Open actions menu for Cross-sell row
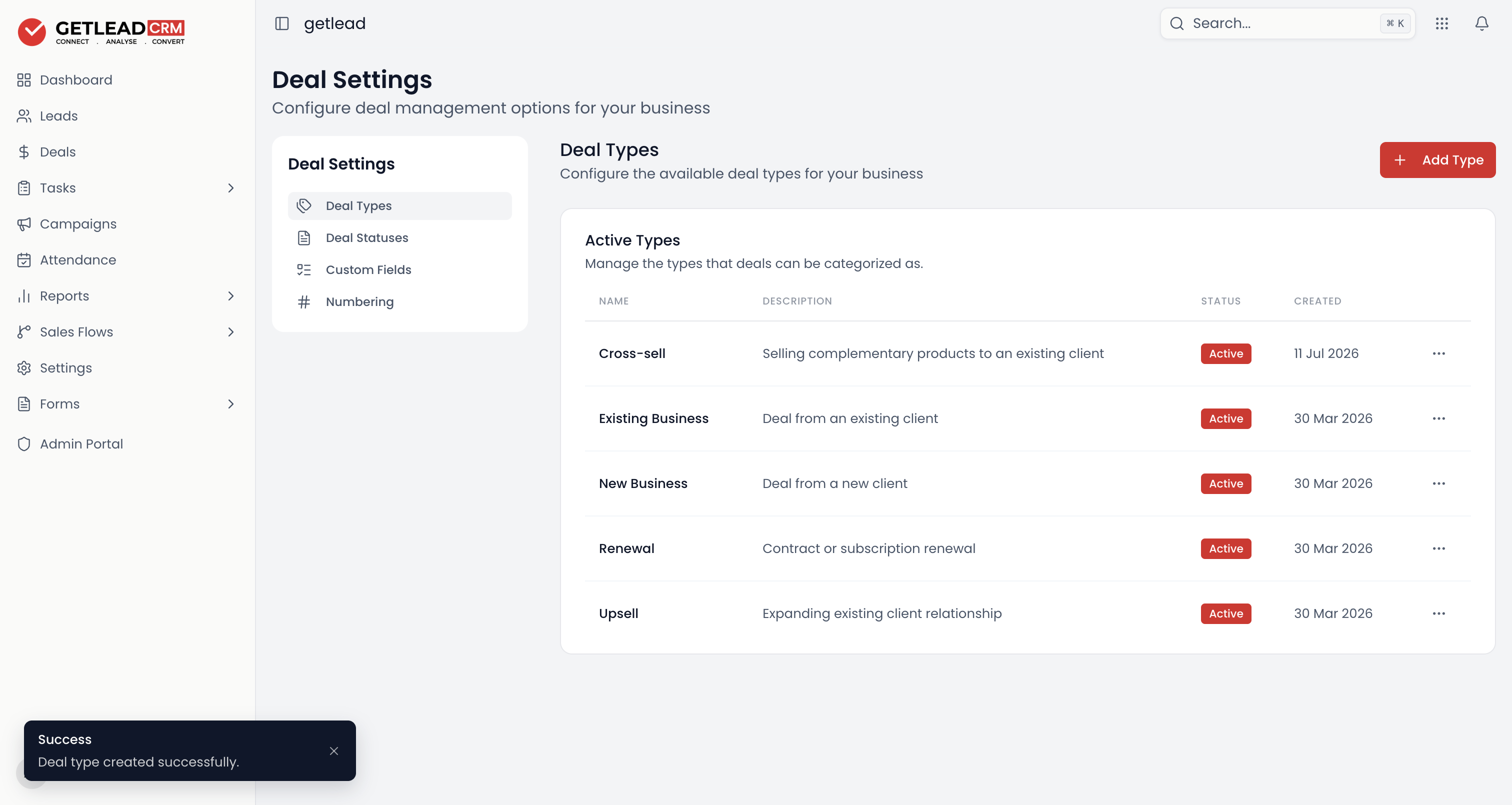Image resolution: width=1512 pixels, height=805 pixels. pos(1438,353)
